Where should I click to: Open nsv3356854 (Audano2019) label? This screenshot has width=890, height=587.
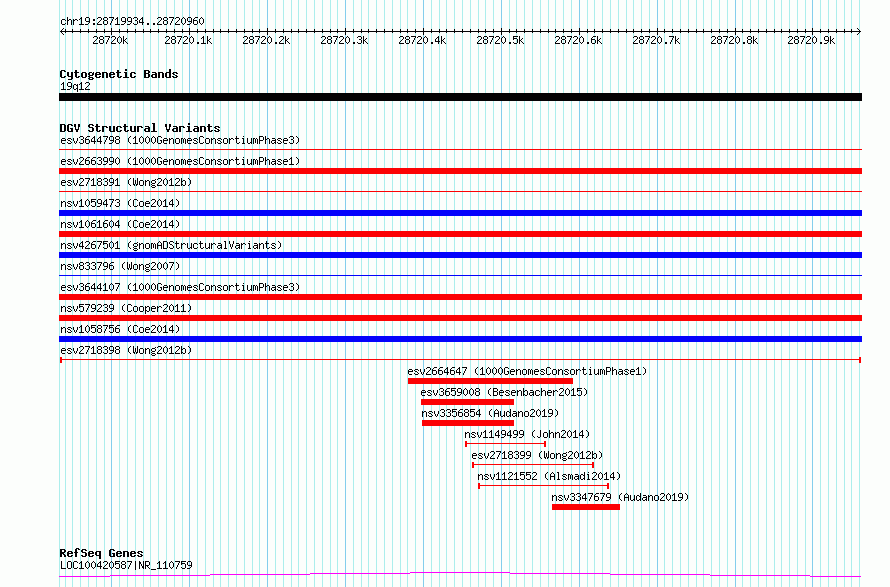[490, 413]
